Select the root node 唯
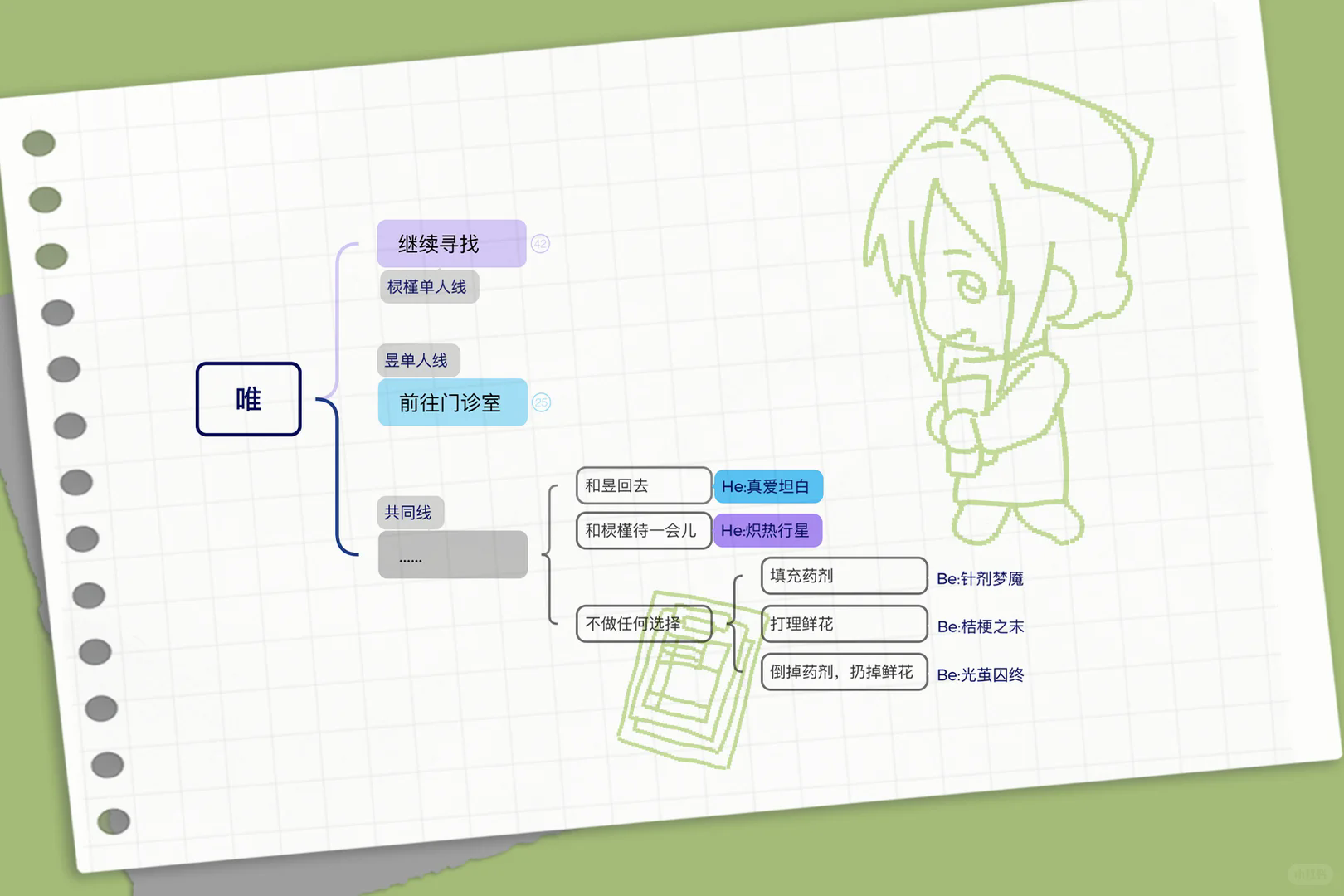This screenshot has height=896, width=1344. (x=248, y=399)
